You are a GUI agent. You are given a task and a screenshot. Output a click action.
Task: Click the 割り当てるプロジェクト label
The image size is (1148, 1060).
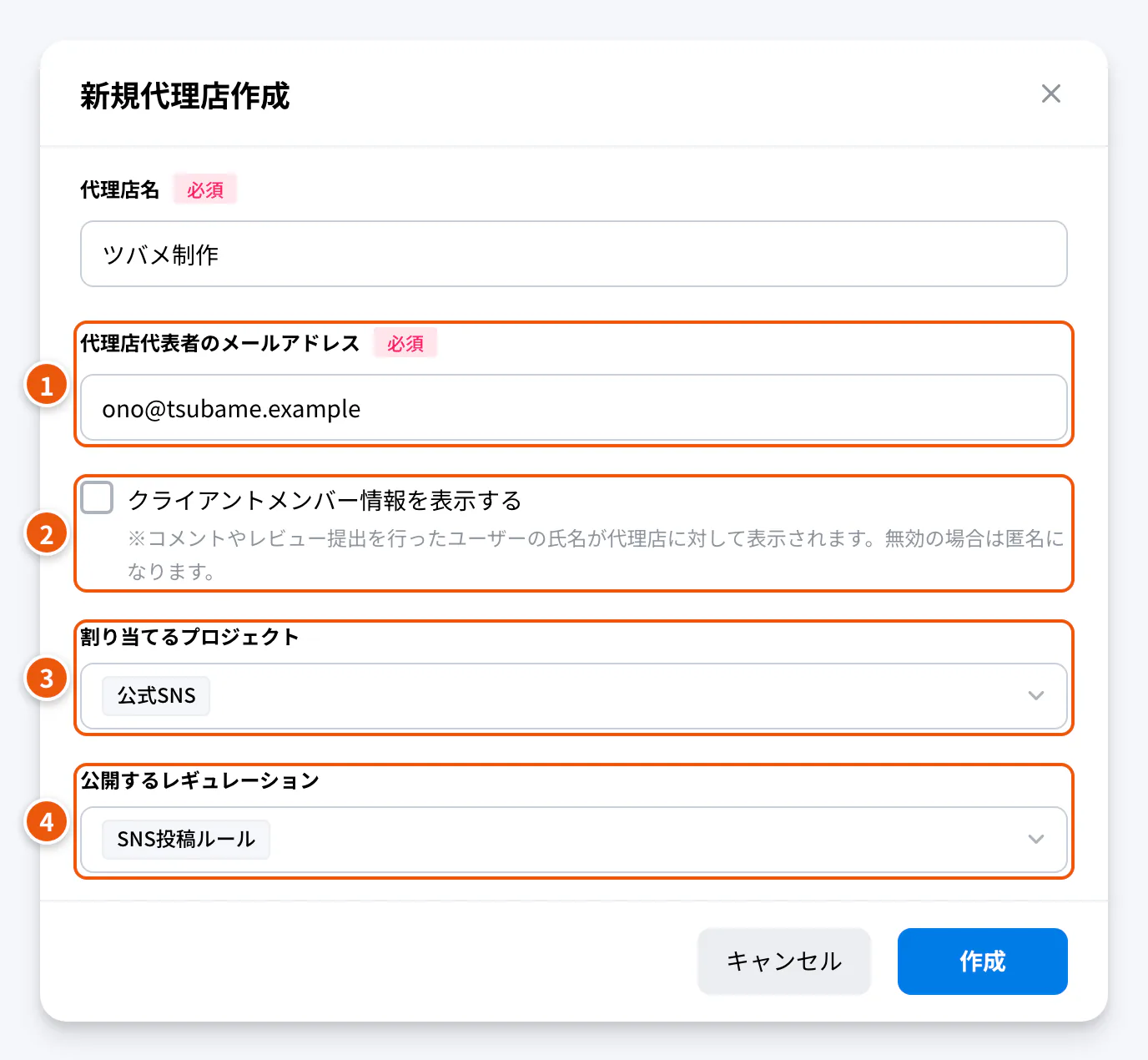coord(189,637)
